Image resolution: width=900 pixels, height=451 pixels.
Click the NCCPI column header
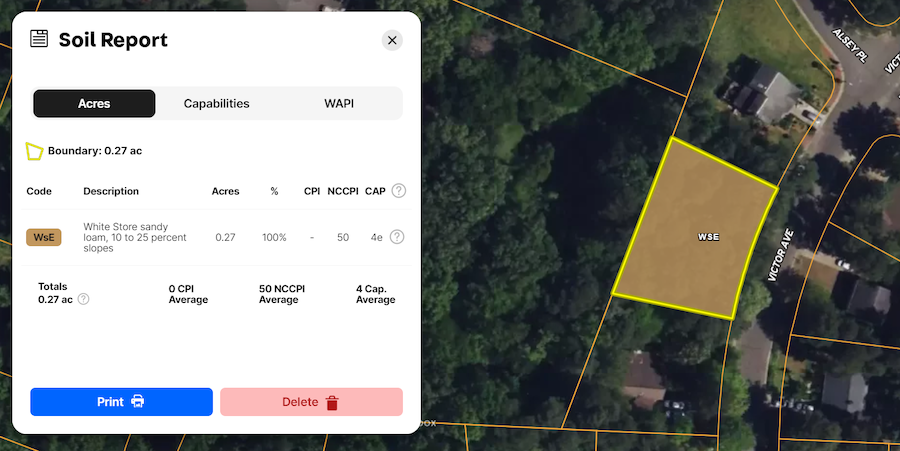(x=343, y=191)
